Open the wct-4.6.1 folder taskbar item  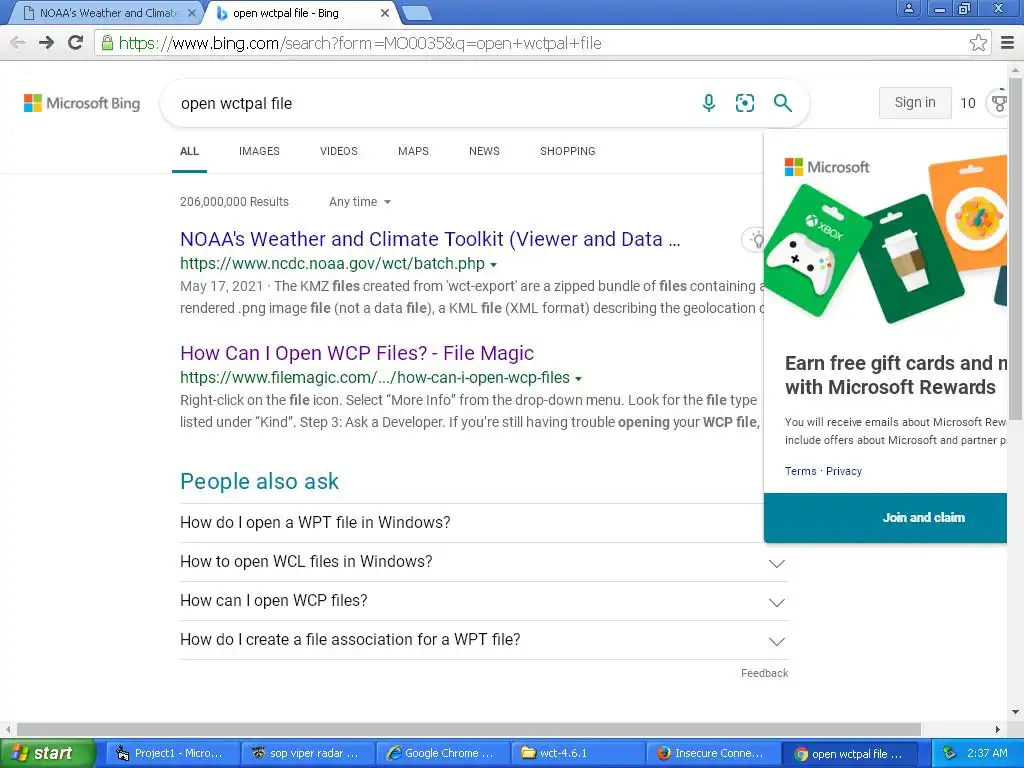coord(577,753)
